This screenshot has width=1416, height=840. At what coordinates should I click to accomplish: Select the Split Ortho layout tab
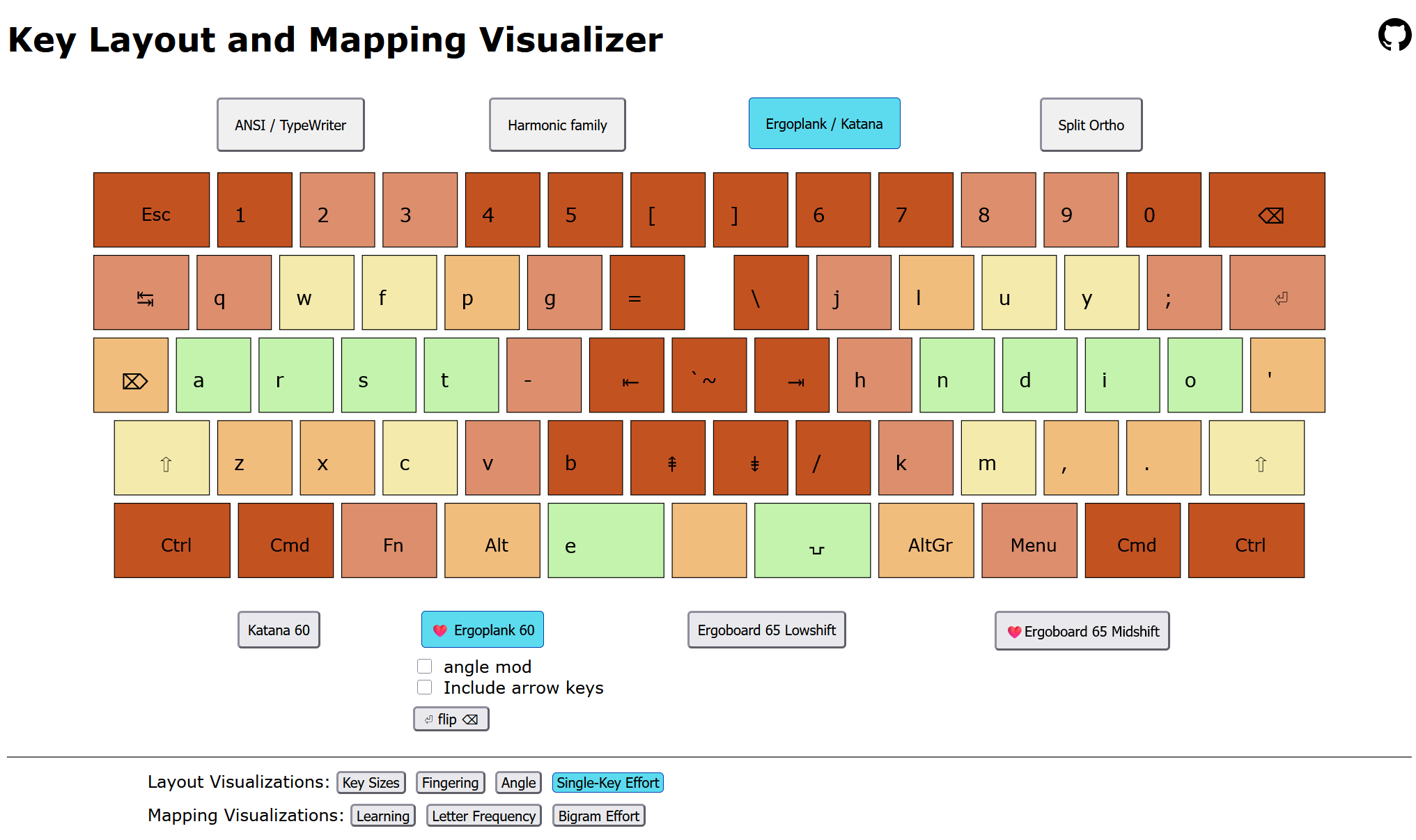coord(1091,125)
